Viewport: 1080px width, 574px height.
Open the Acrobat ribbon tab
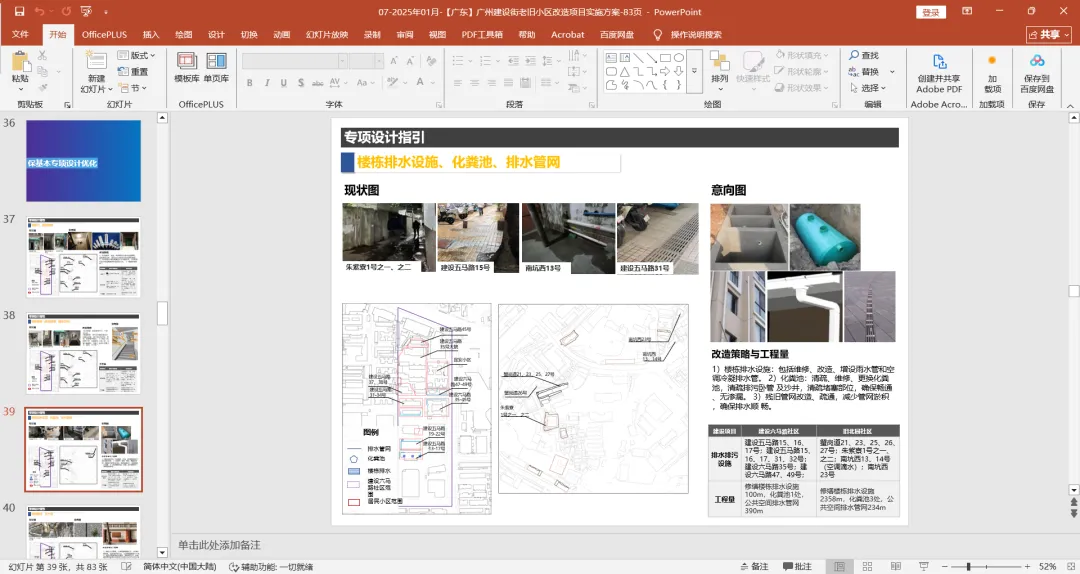[568, 34]
